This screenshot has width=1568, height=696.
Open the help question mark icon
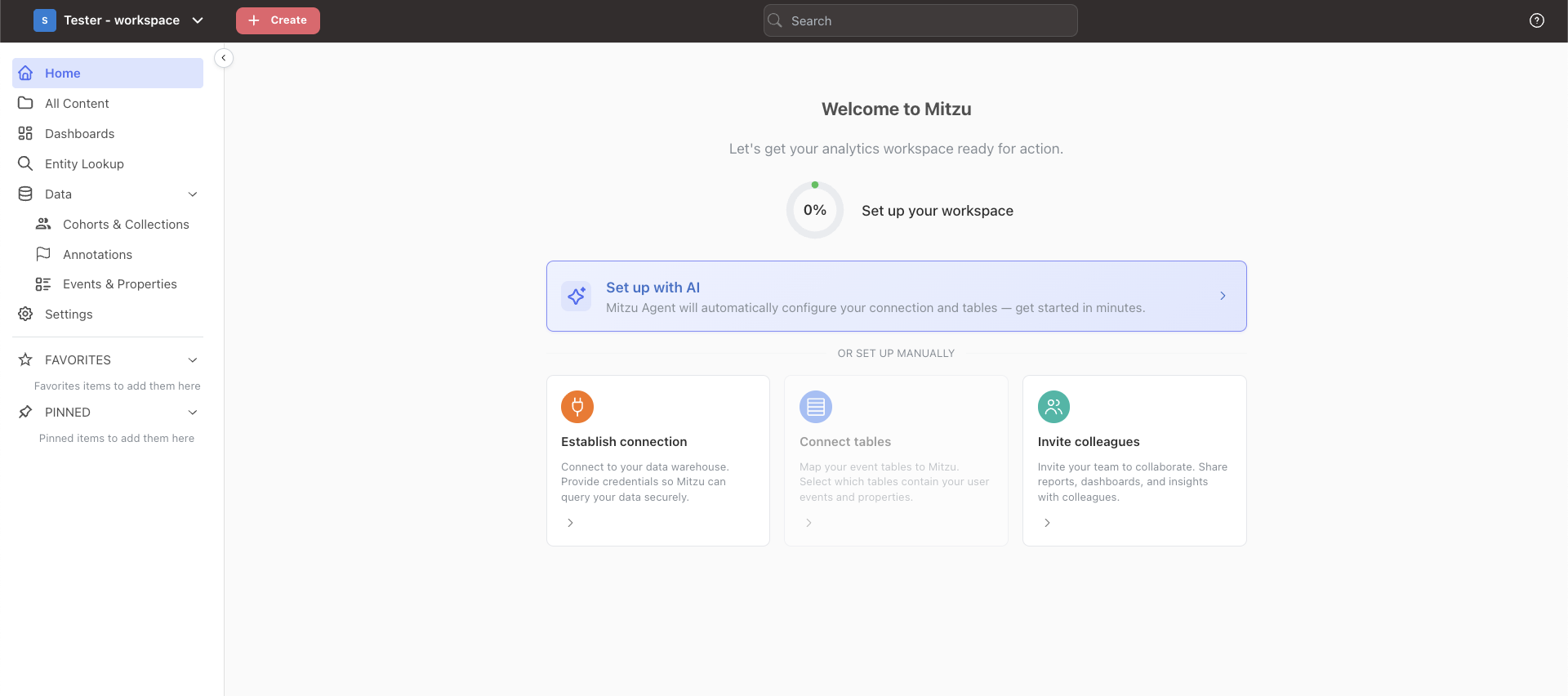1537,20
